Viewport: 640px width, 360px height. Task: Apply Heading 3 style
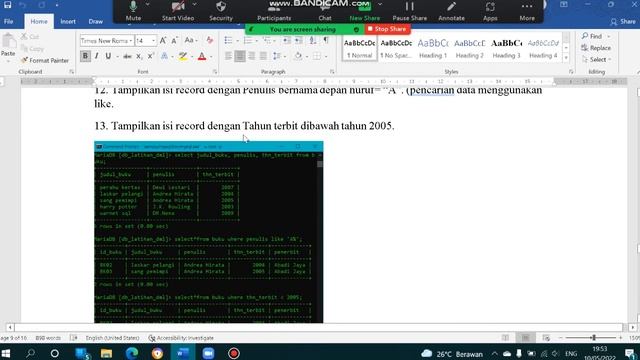point(506,48)
